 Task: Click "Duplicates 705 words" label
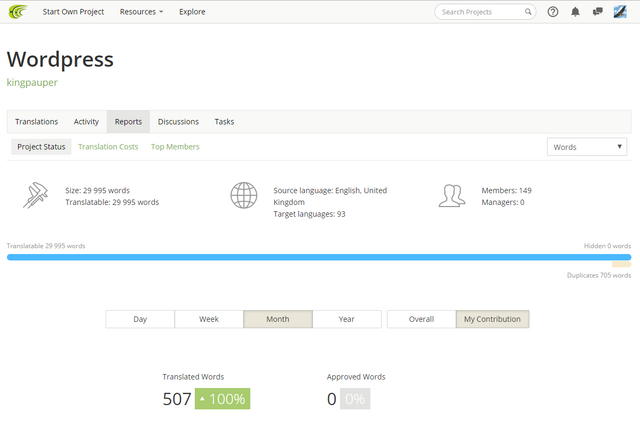click(x=599, y=275)
